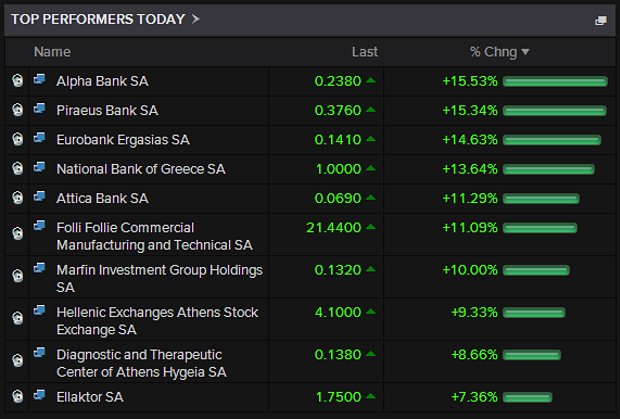This screenshot has height=419, width=620.
Task: Click last price 1.7500
Action: pos(338,397)
